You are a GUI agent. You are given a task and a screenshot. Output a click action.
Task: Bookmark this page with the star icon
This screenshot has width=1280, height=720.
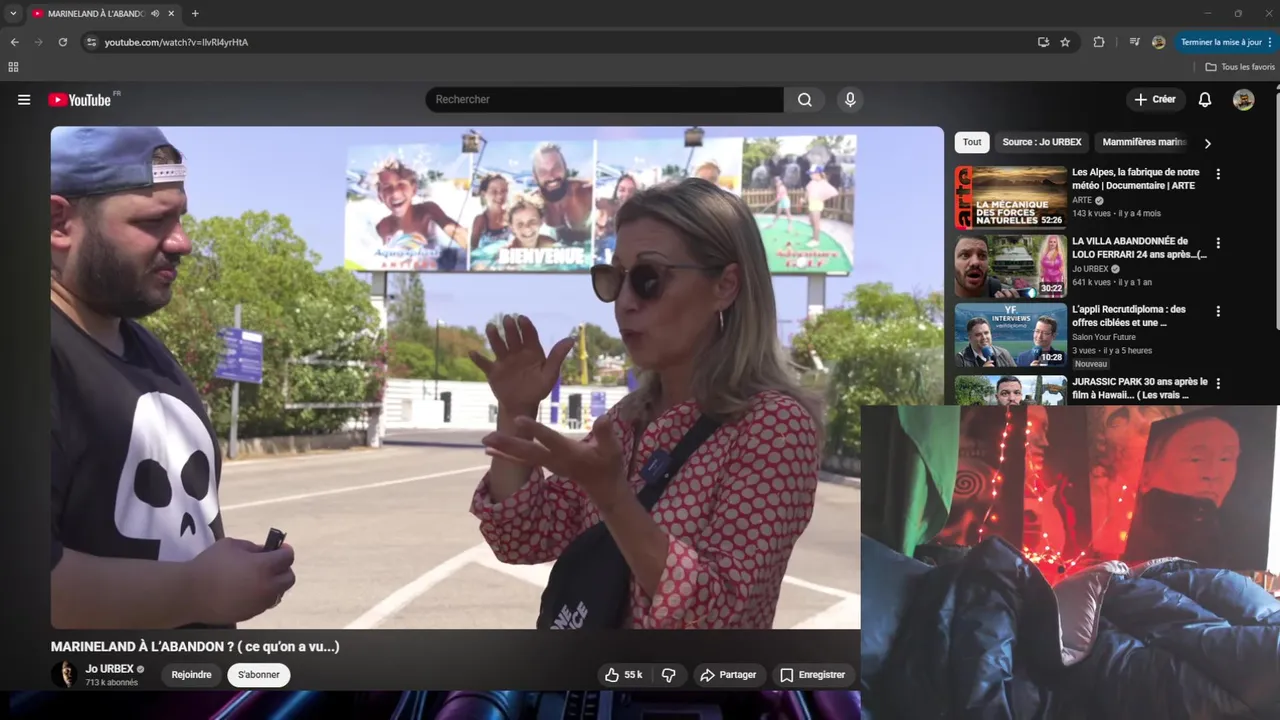click(x=1065, y=42)
